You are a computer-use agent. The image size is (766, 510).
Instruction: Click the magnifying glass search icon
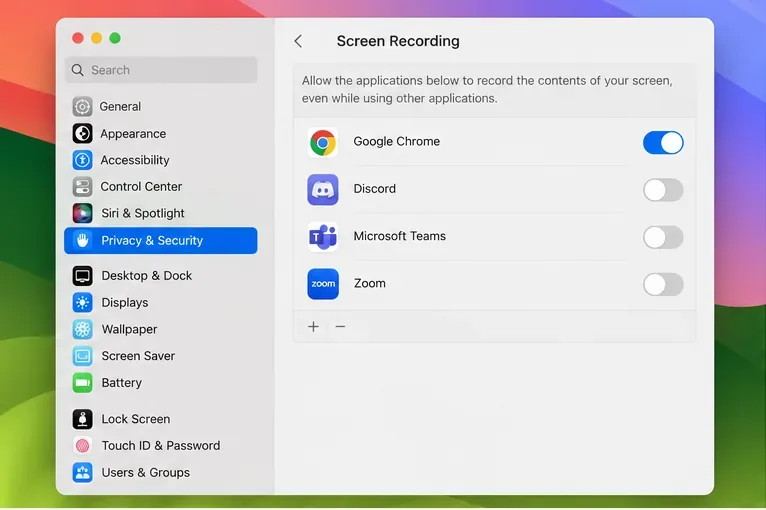pos(77,70)
